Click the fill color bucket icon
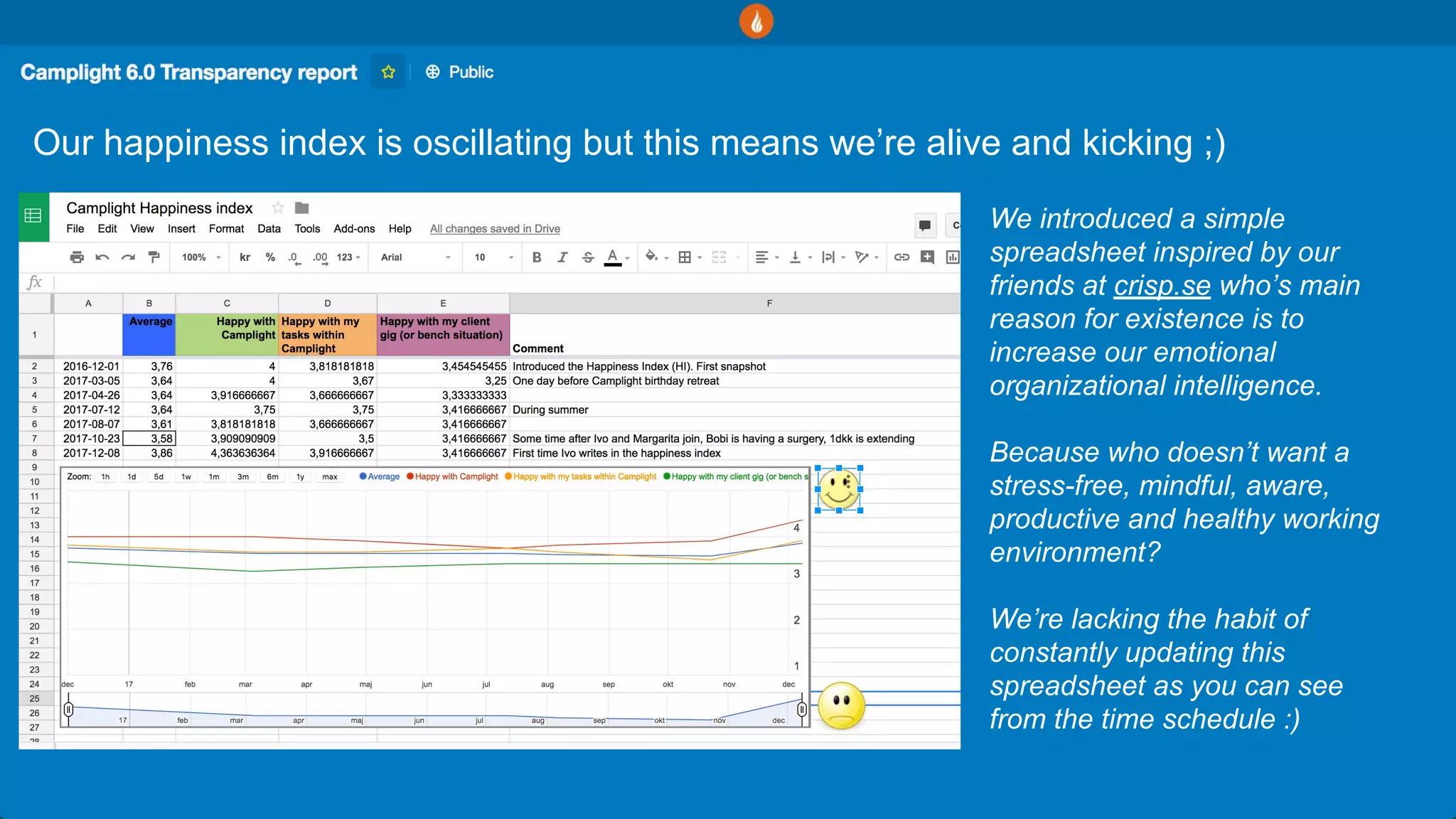 [651, 257]
